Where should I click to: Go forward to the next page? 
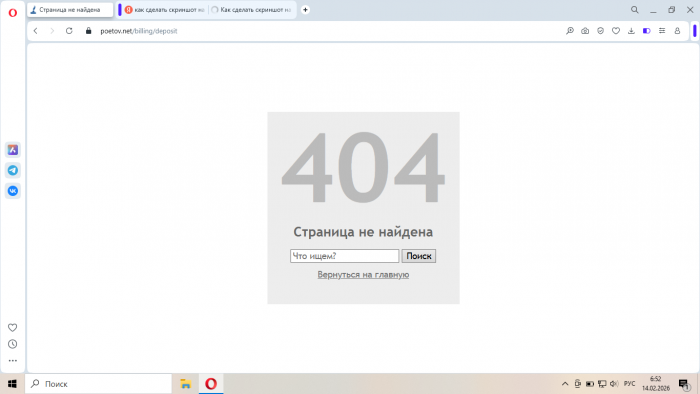[x=52, y=31]
